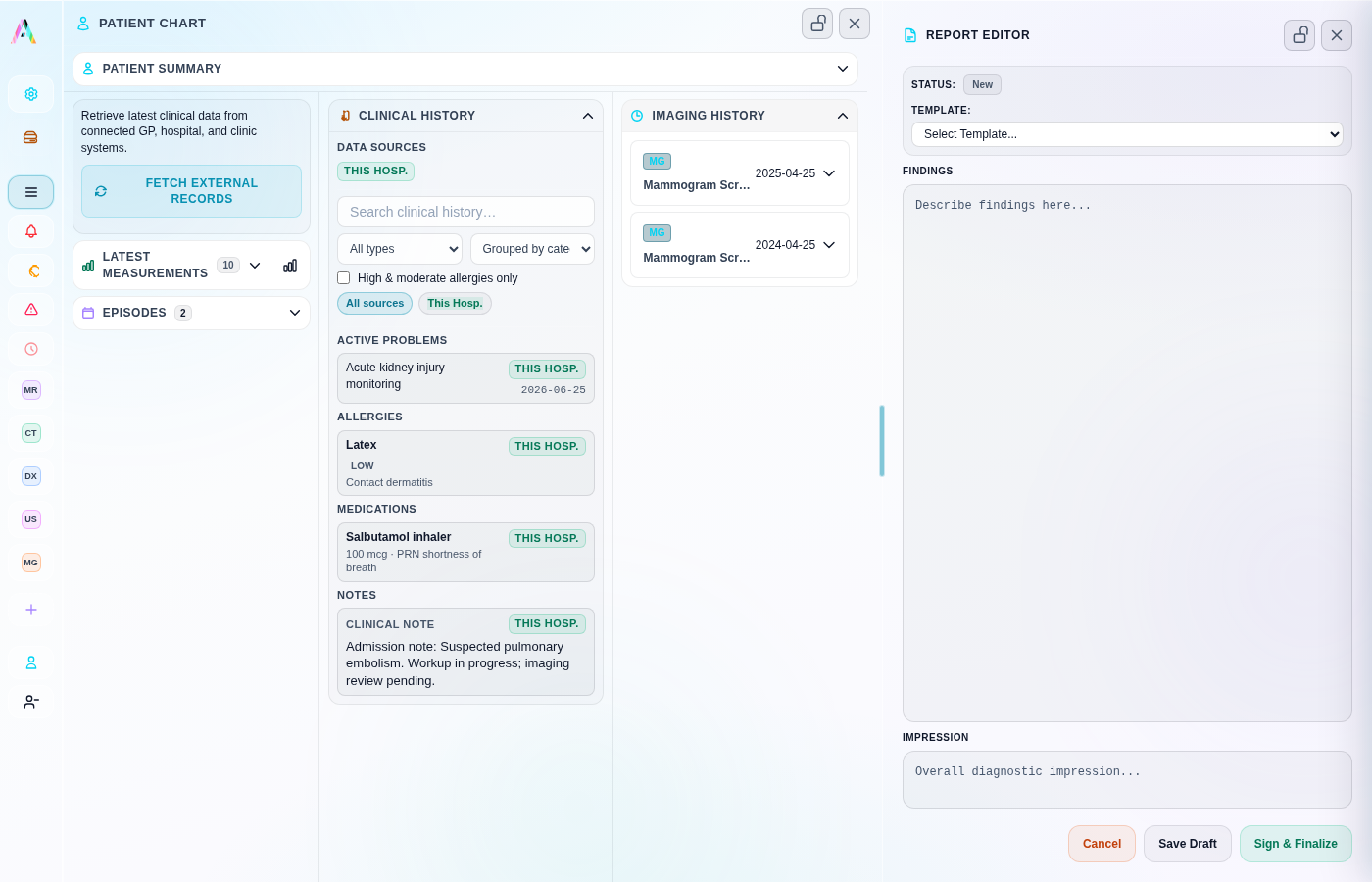Open the Acute kidney injury problem card
Screen dimensions: 1372x882
click(x=465, y=378)
